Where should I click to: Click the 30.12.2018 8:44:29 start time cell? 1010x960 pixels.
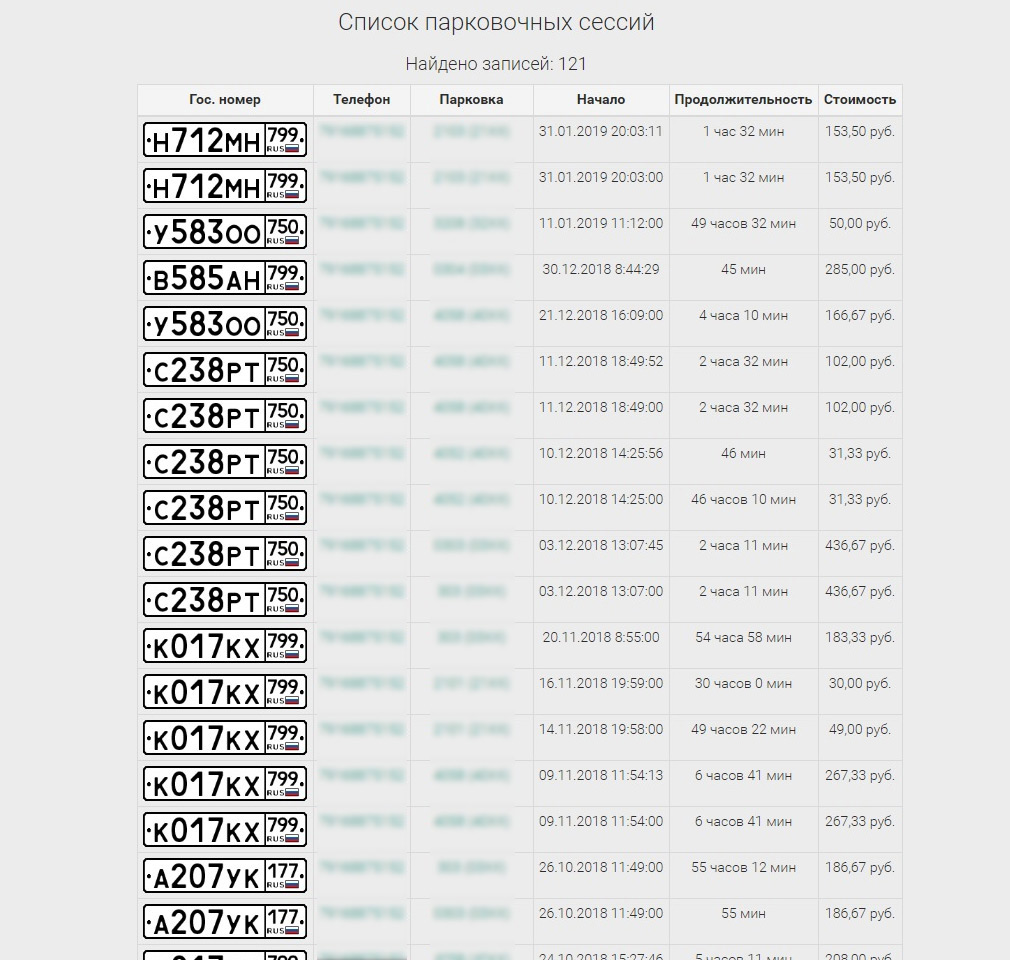601,269
